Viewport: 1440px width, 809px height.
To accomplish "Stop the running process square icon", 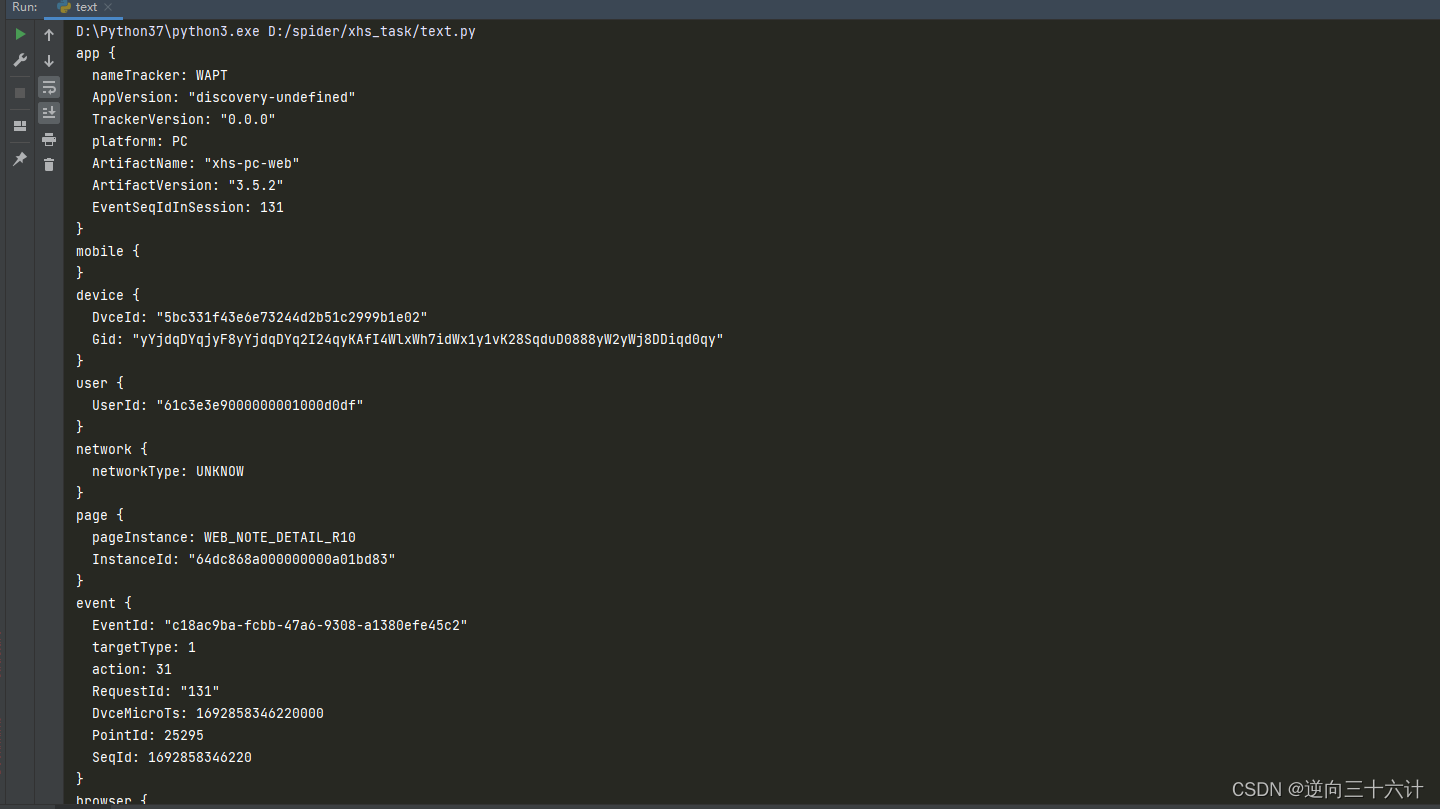I will 20,93.
